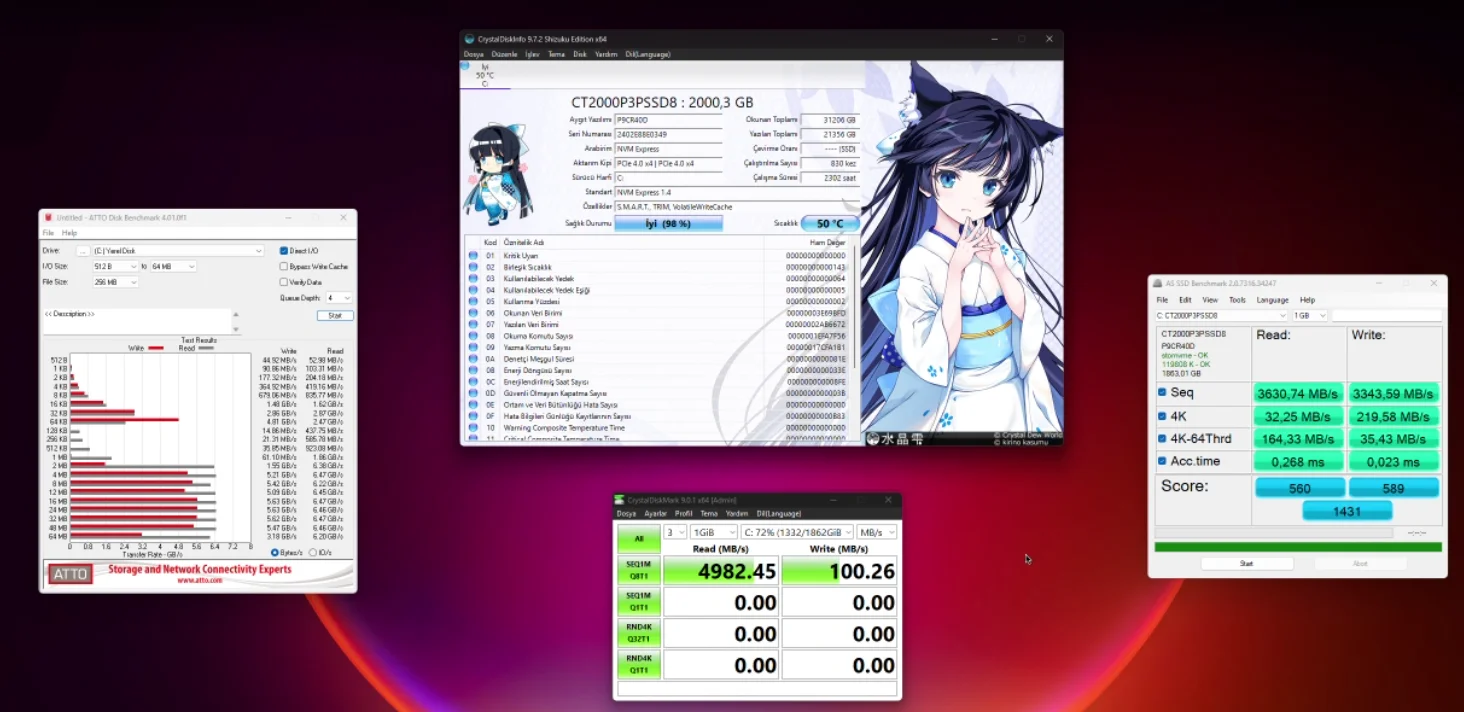Enable the Verify Data checkbox
Screen dimensions: 1464x712
click(x=284, y=282)
